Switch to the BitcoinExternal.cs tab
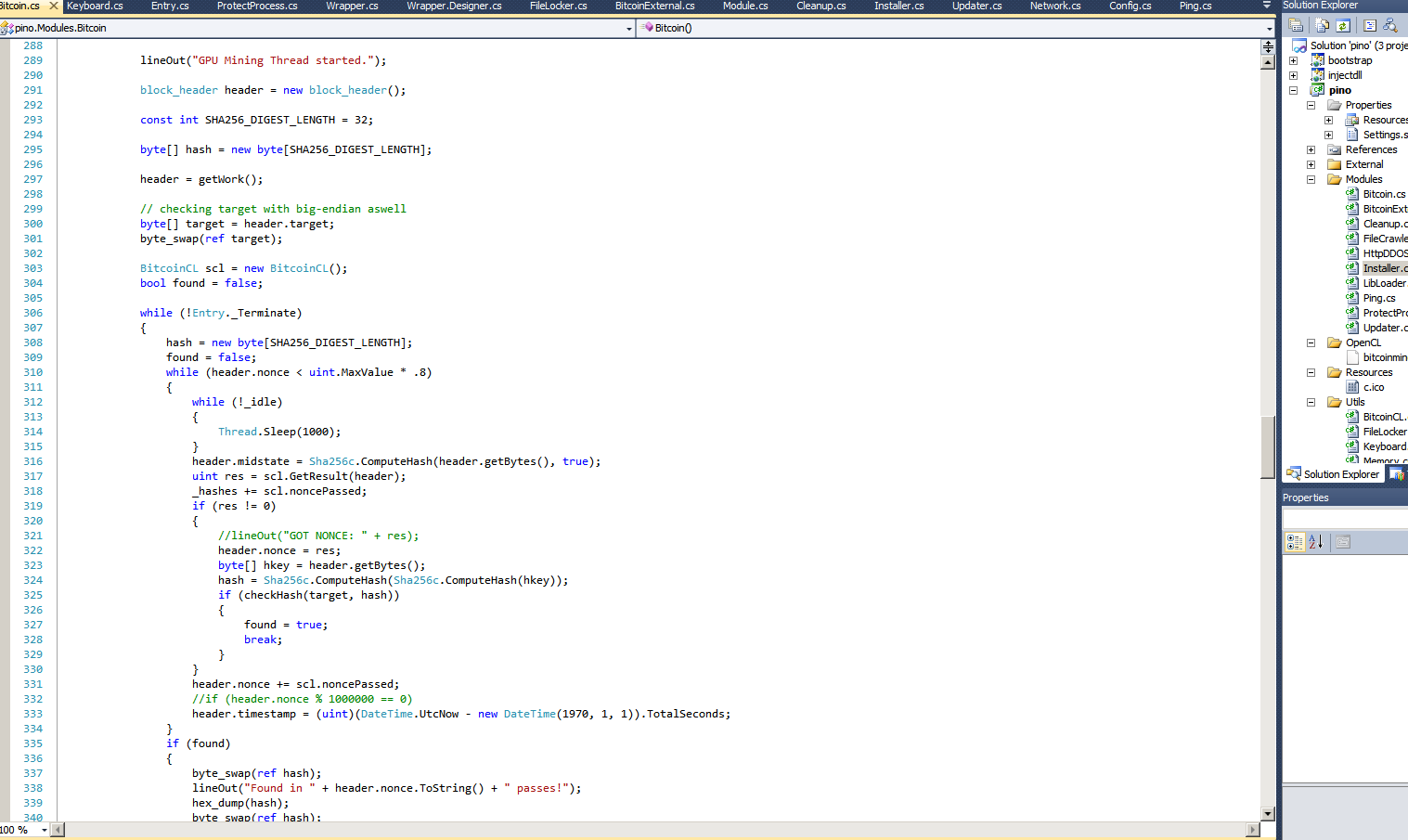 pos(654,6)
